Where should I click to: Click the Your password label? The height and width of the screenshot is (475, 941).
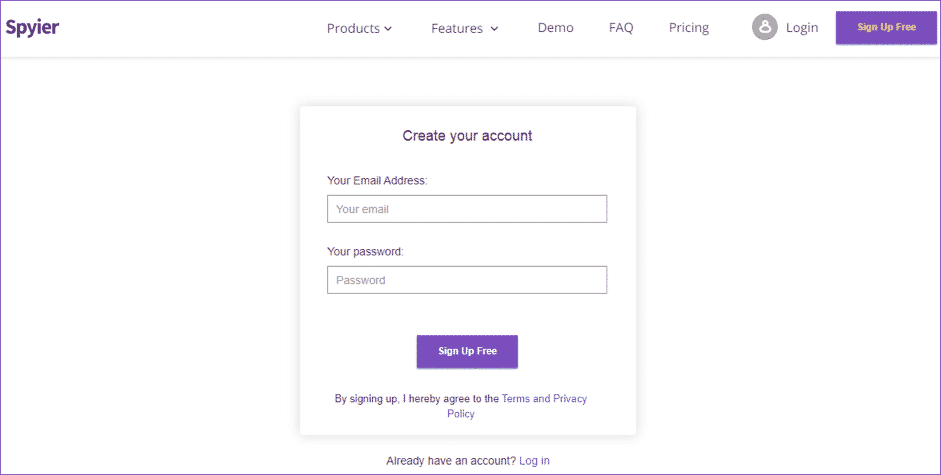[365, 252]
